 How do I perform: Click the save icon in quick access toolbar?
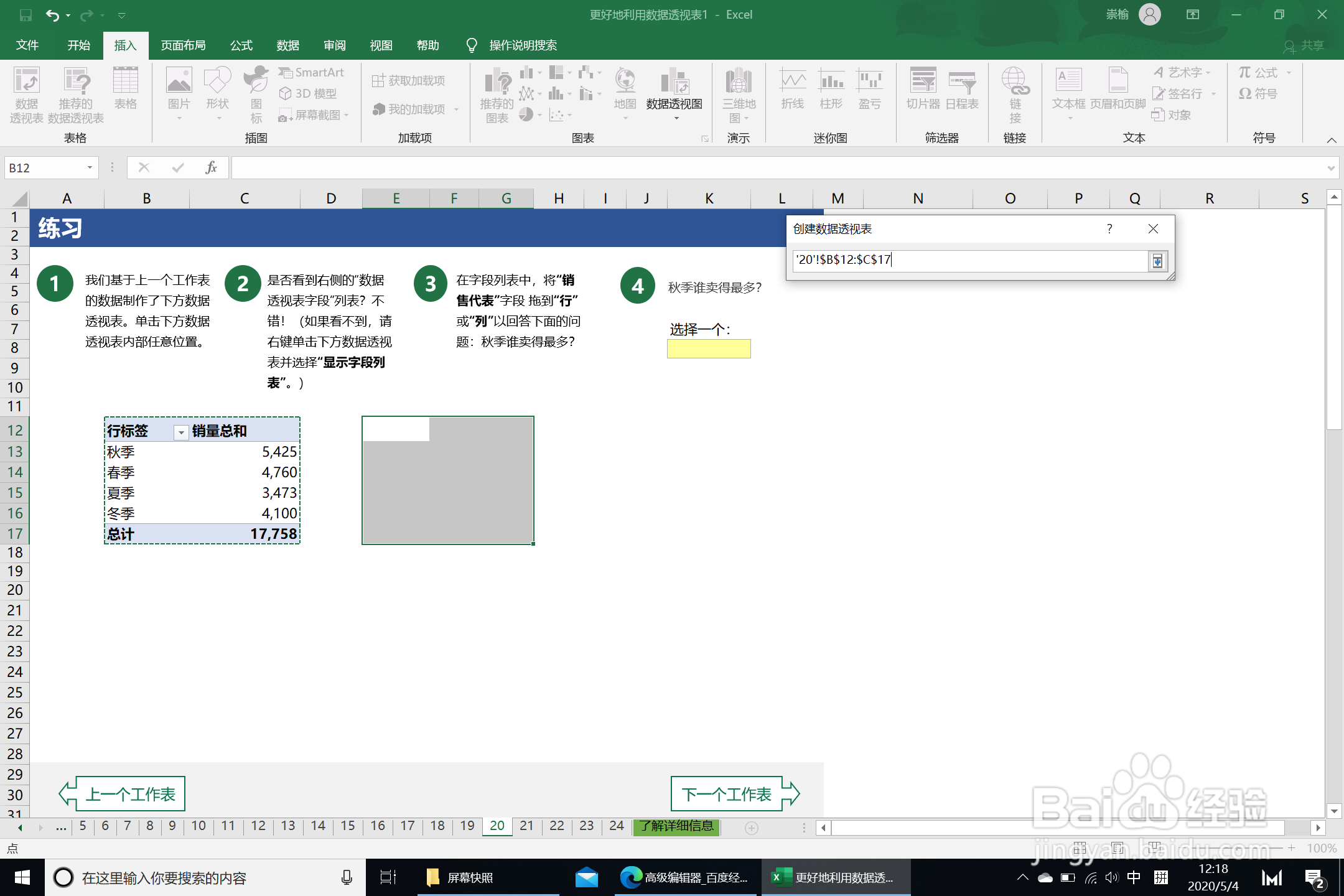point(26,15)
